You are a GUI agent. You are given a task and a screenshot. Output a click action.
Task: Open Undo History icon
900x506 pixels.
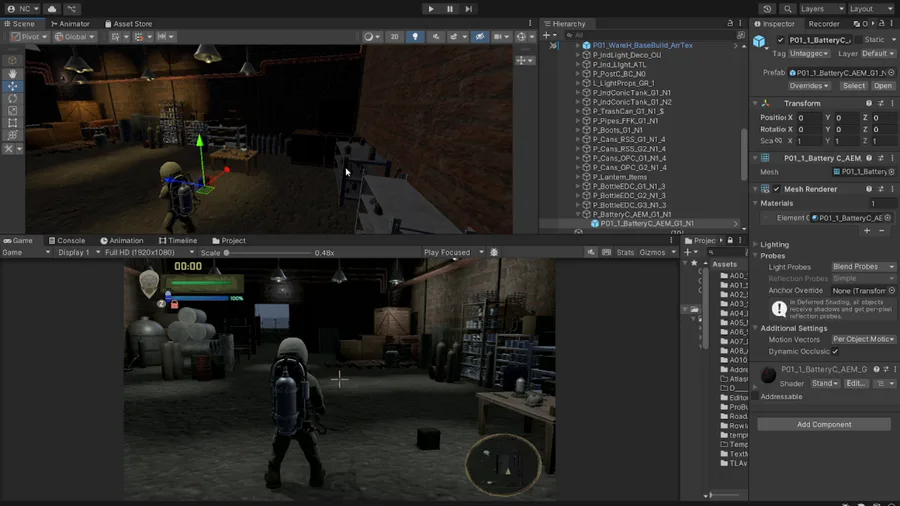pos(767,9)
